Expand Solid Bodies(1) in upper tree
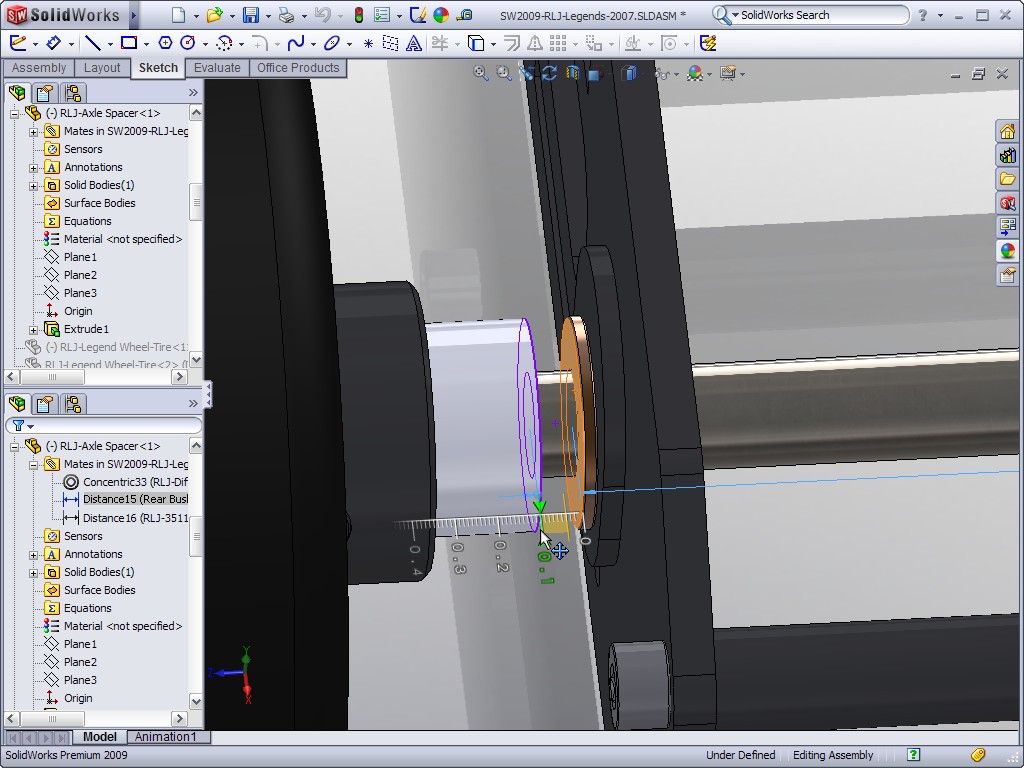The width and height of the screenshot is (1024, 768). click(x=33, y=186)
